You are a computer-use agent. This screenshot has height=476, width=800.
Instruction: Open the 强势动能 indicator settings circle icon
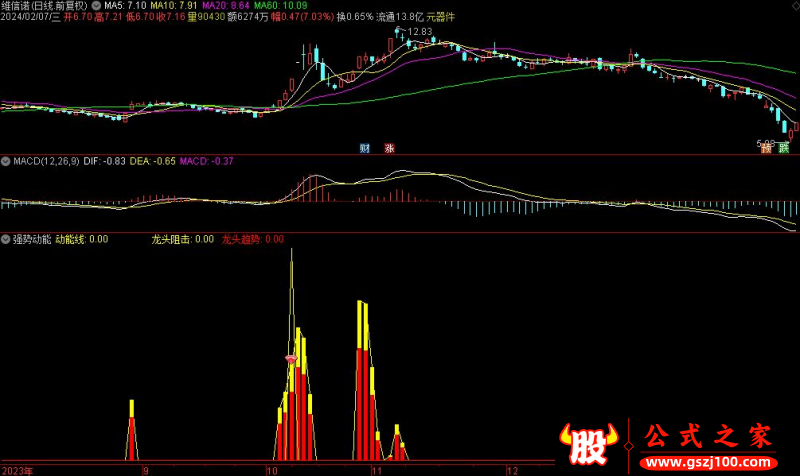[6, 240]
